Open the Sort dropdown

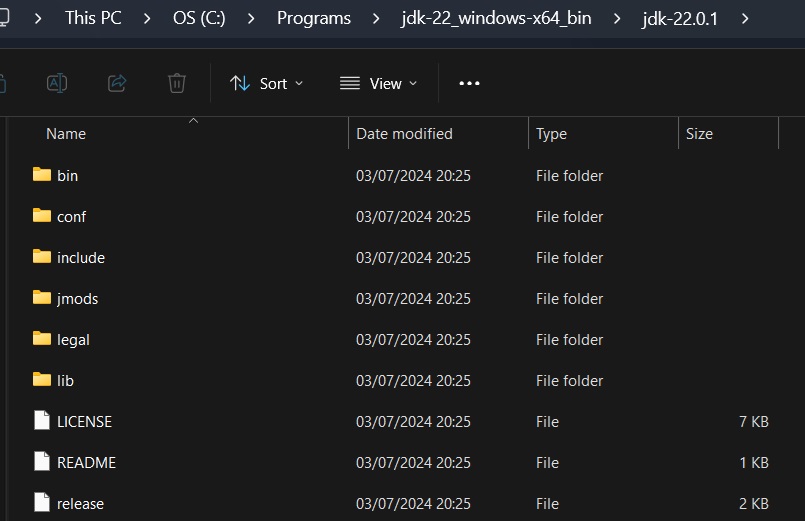pyautogui.click(x=266, y=83)
